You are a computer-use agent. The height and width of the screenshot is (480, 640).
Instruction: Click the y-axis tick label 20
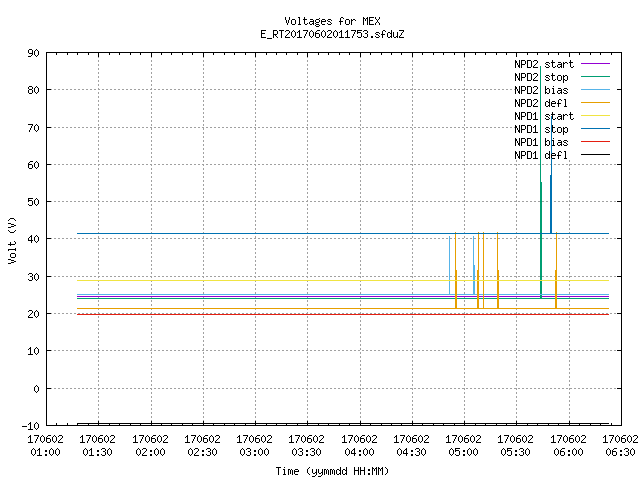(x=34, y=314)
